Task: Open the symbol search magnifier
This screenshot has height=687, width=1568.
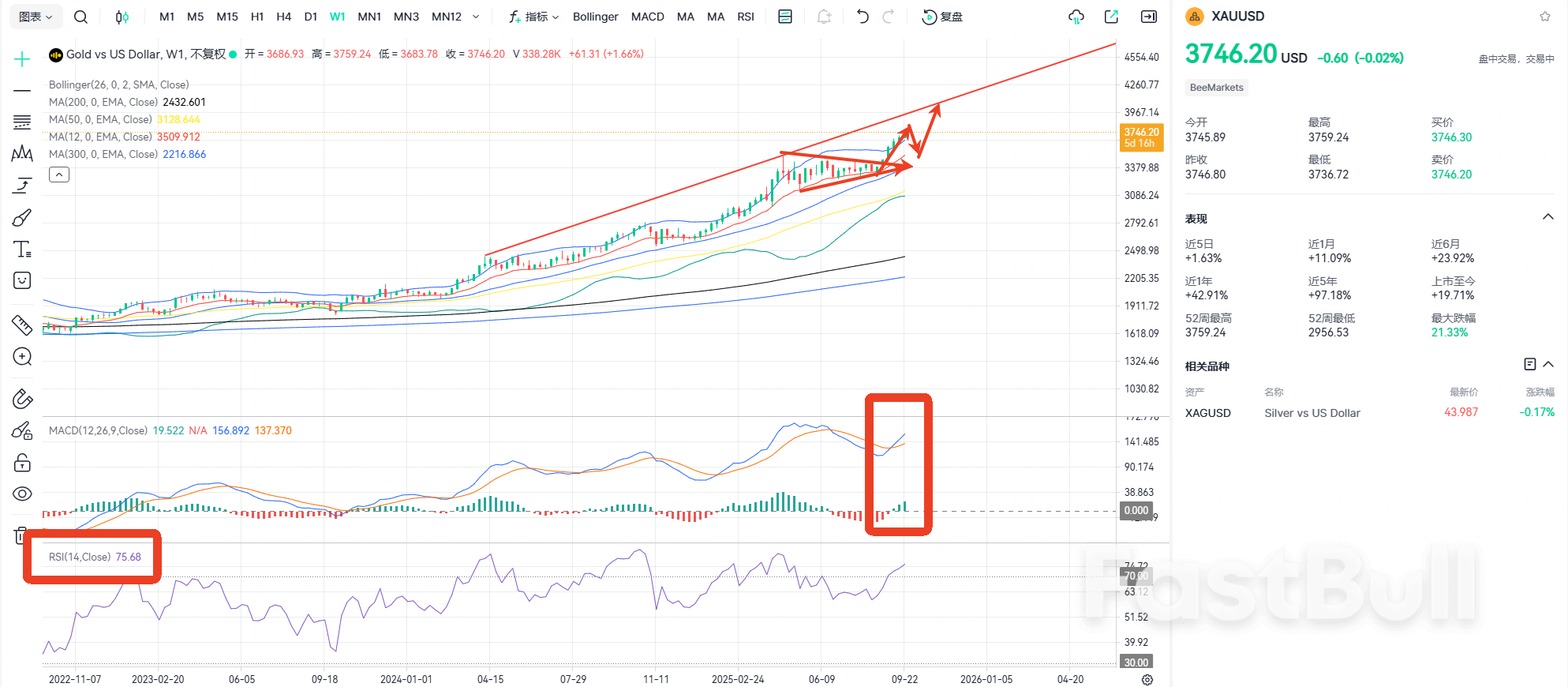Action: point(80,17)
